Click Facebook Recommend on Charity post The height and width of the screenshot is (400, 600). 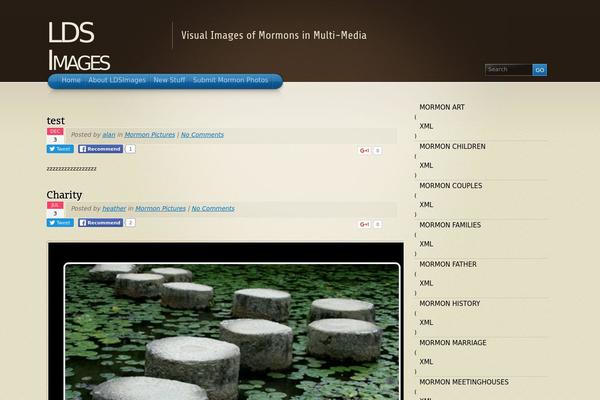pyautogui.click(x=101, y=223)
